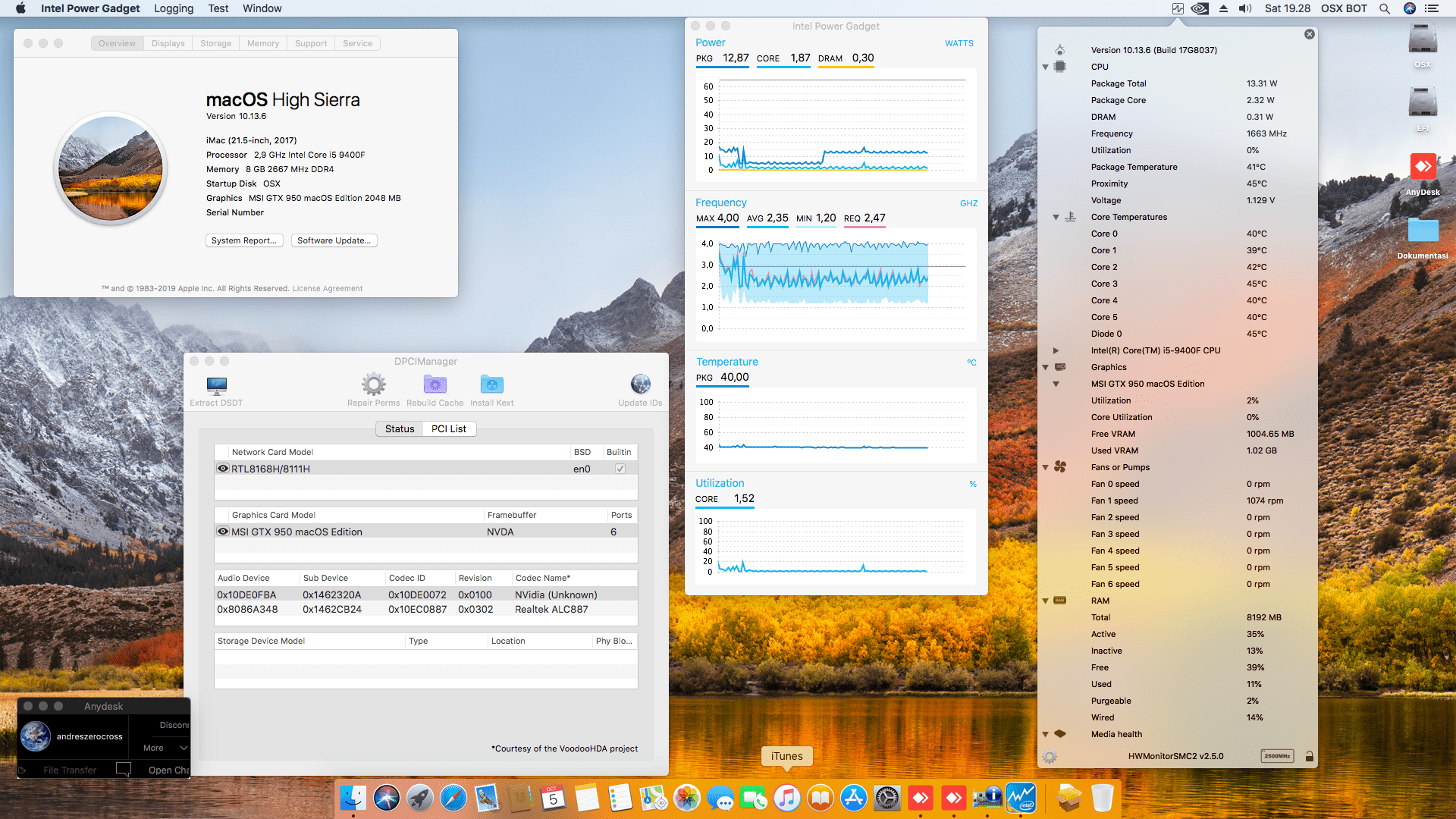1456x819 pixels.
Task: Open iTunes from the dock
Action: [x=786, y=798]
